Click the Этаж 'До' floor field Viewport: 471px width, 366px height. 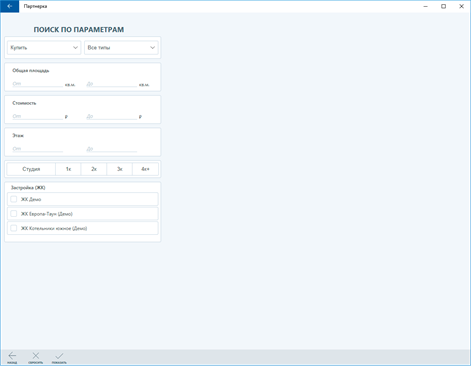pyautogui.click(x=111, y=149)
